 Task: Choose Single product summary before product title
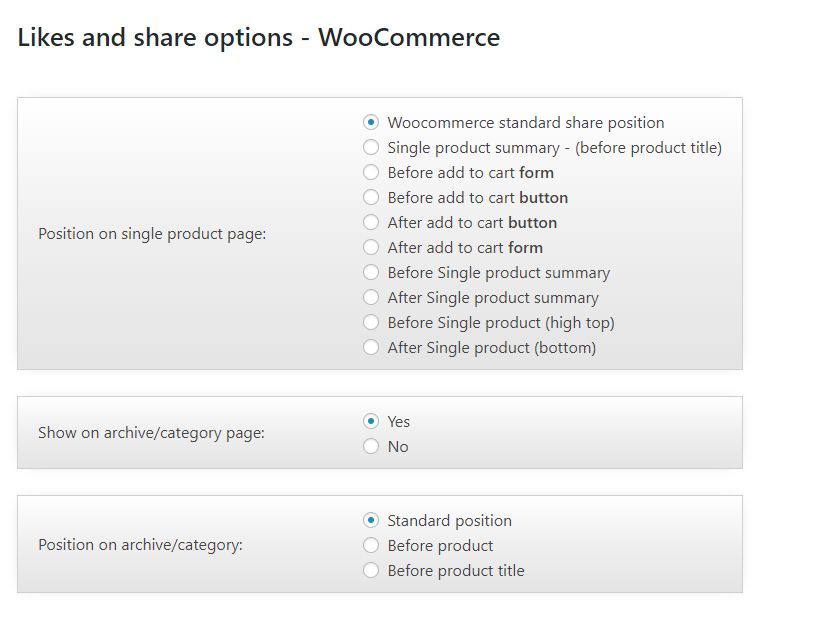(x=371, y=148)
